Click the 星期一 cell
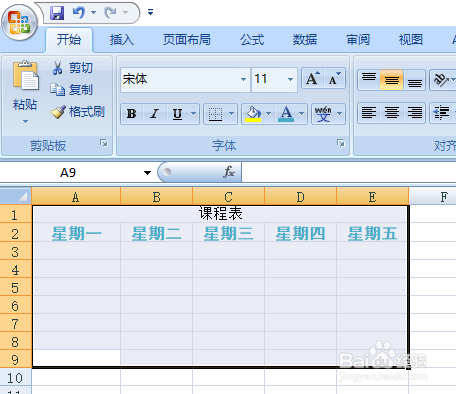The image size is (456, 394). coord(76,233)
